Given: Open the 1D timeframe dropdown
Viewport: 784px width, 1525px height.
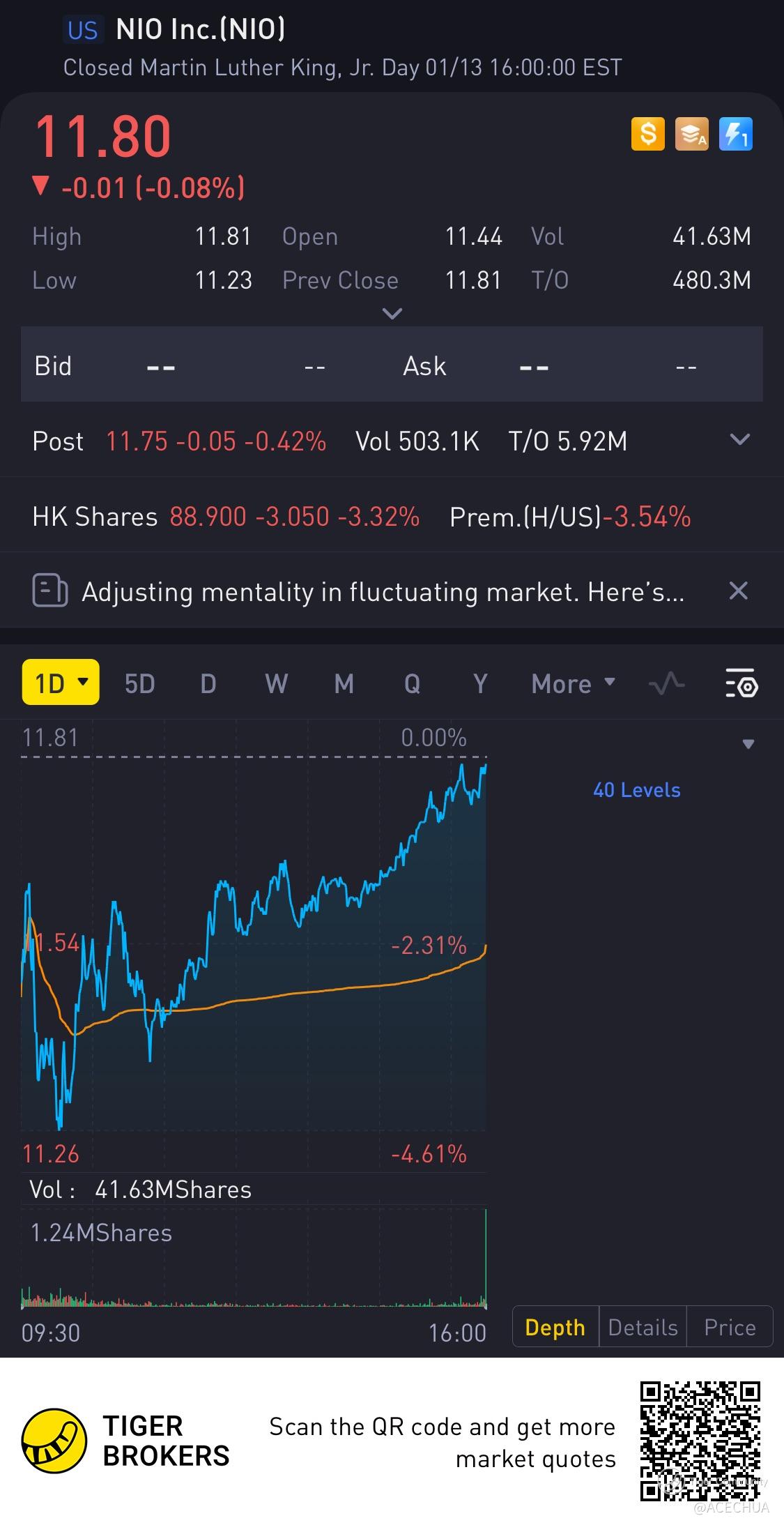Looking at the screenshot, I should coord(61,682).
